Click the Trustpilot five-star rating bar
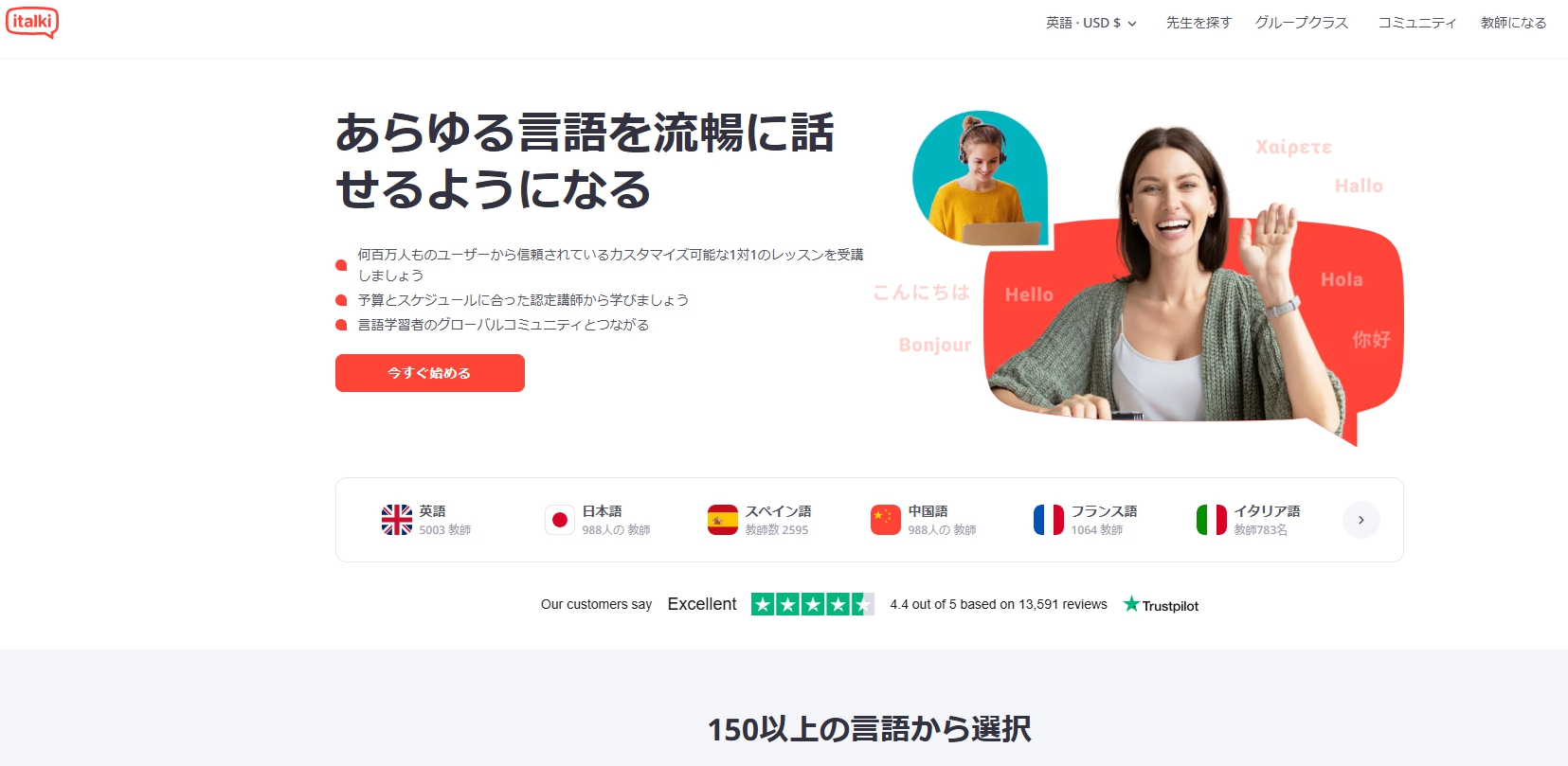Screen dimensions: 1568x766 click(812, 604)
